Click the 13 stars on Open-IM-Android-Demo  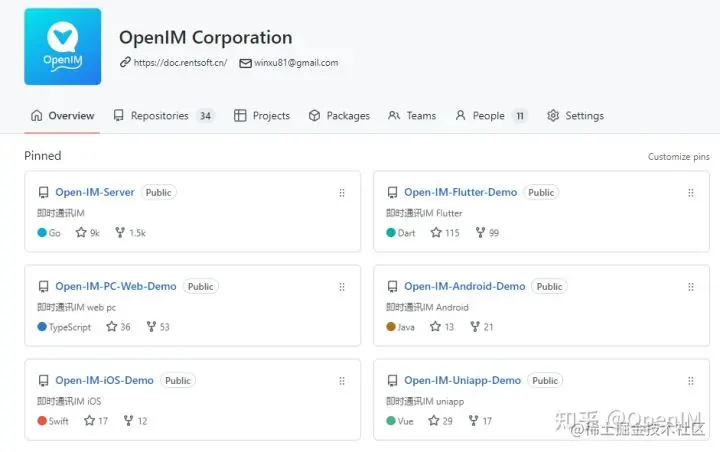point(442,327)
